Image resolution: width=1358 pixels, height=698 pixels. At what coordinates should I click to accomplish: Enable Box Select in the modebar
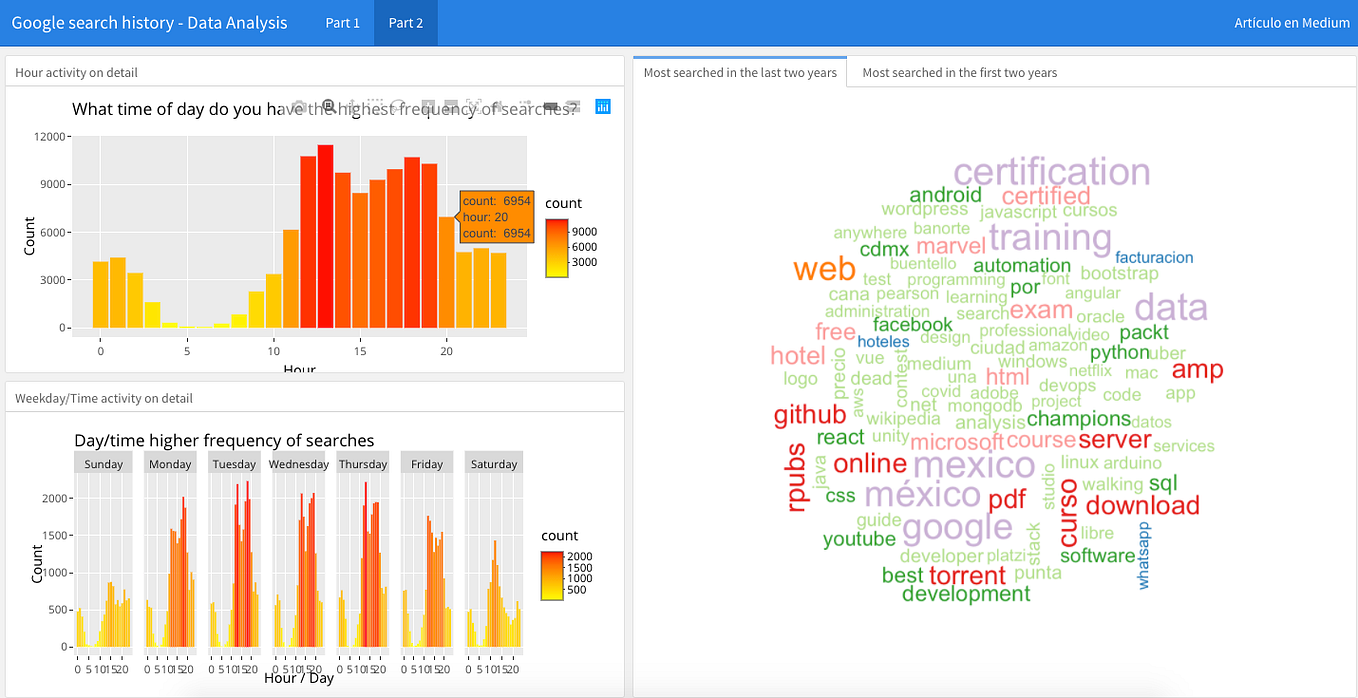(374, 105)
